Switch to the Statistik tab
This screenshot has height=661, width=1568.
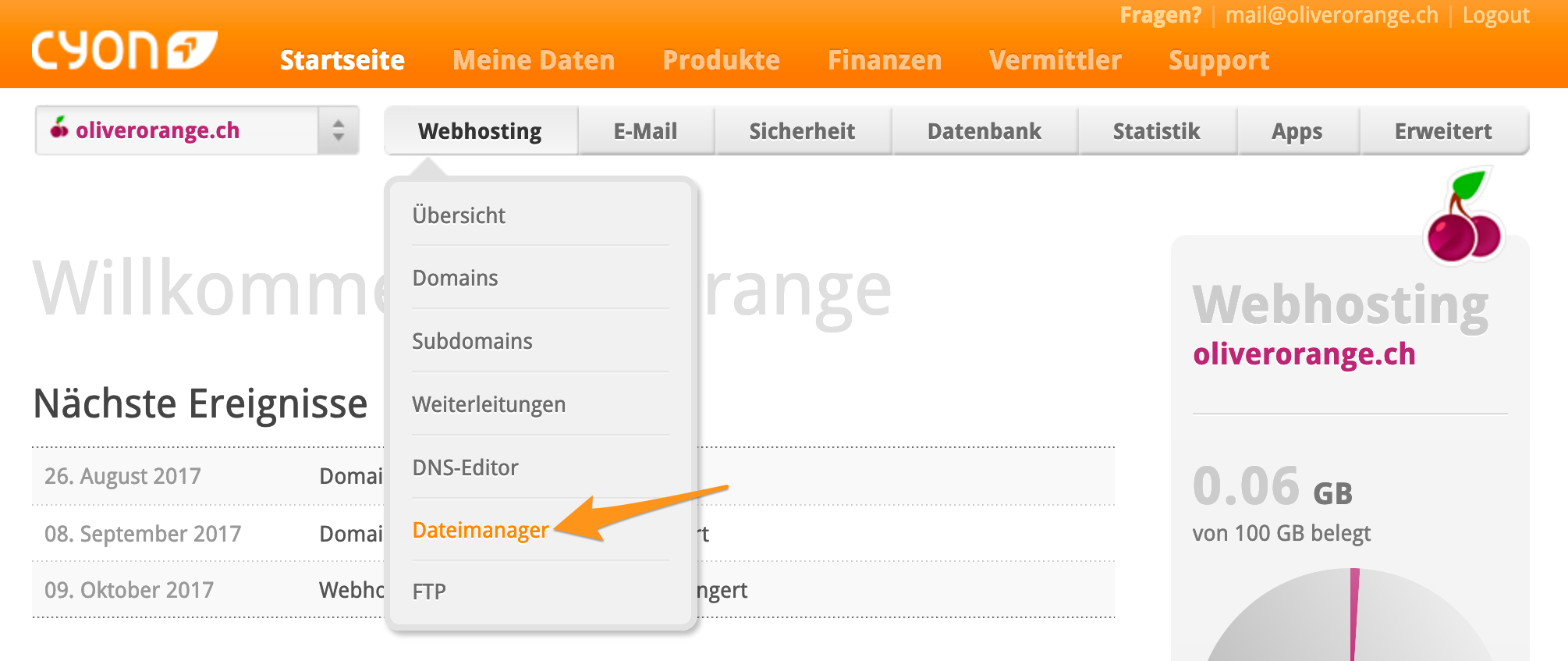(1157, 131)
